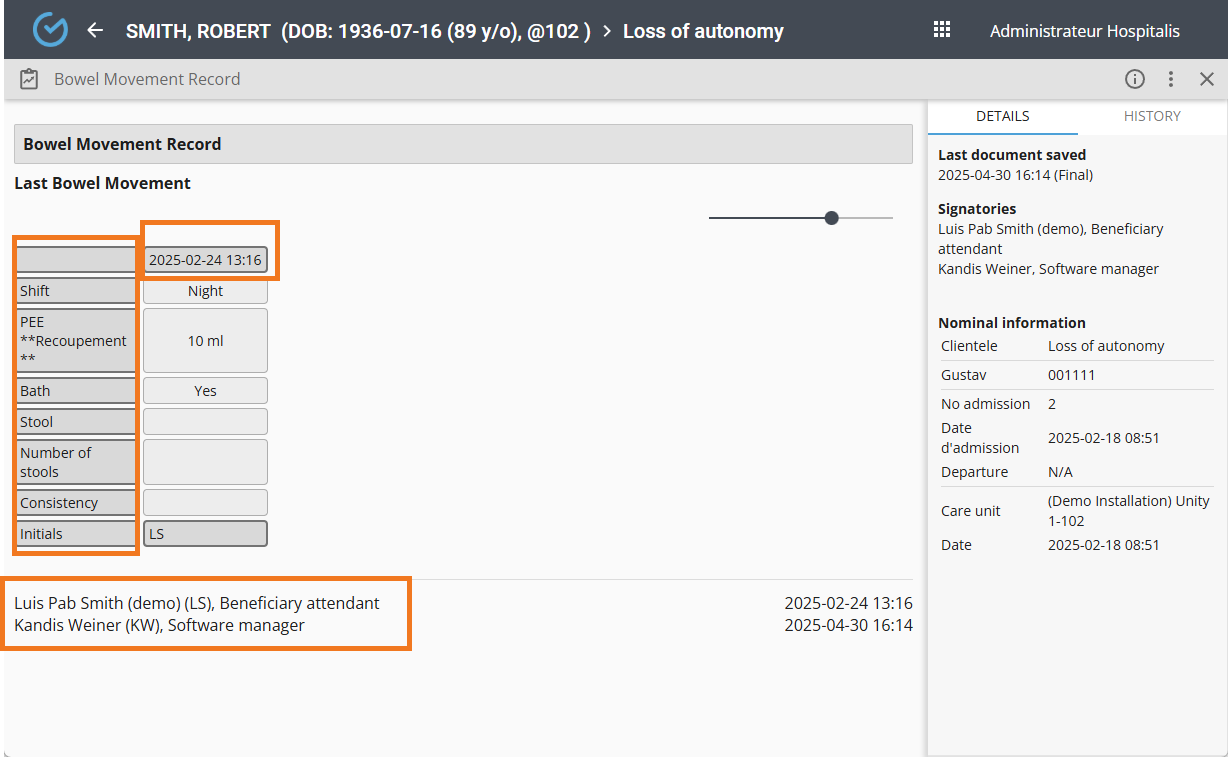Show document information icon
This screenshot has height=757, width=1228.
pos(1134,79)
